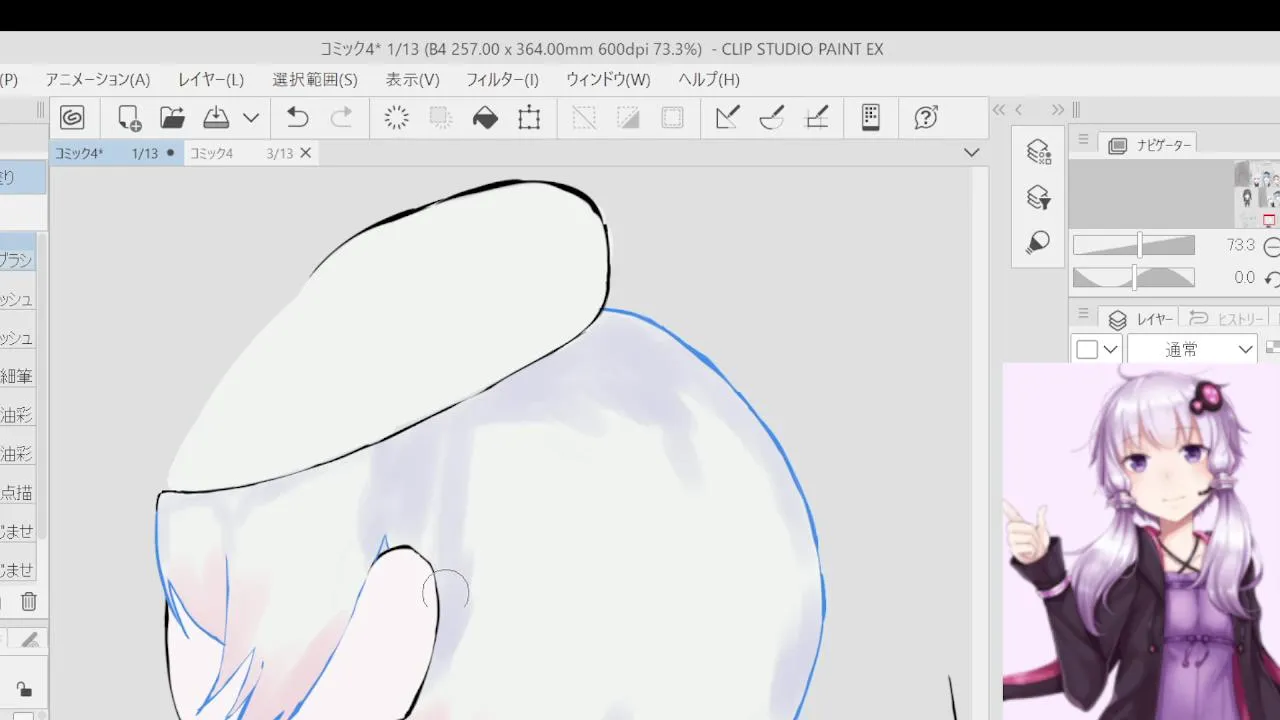Toggle Snap to Special Ruler

pos(772,118)
